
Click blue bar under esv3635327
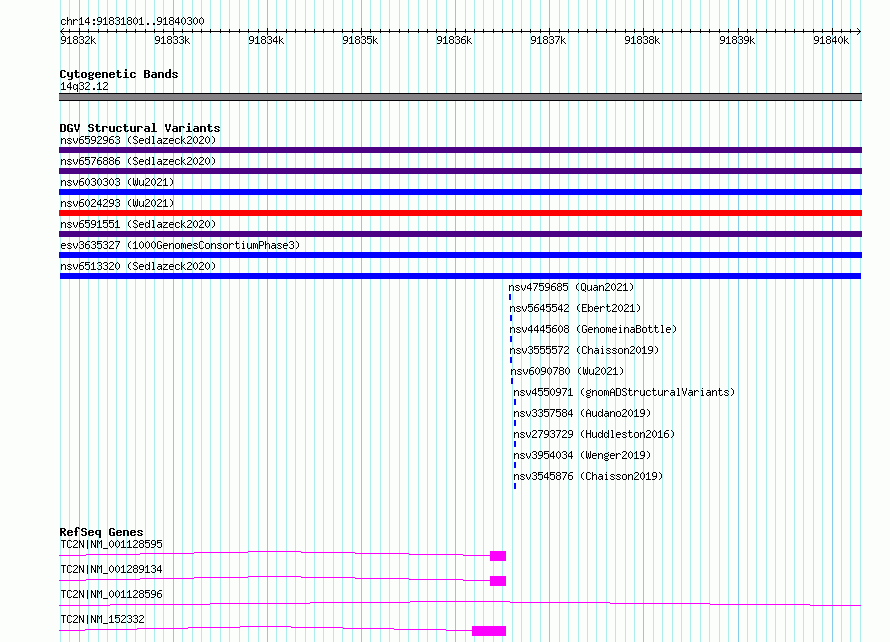click(460, 255)
